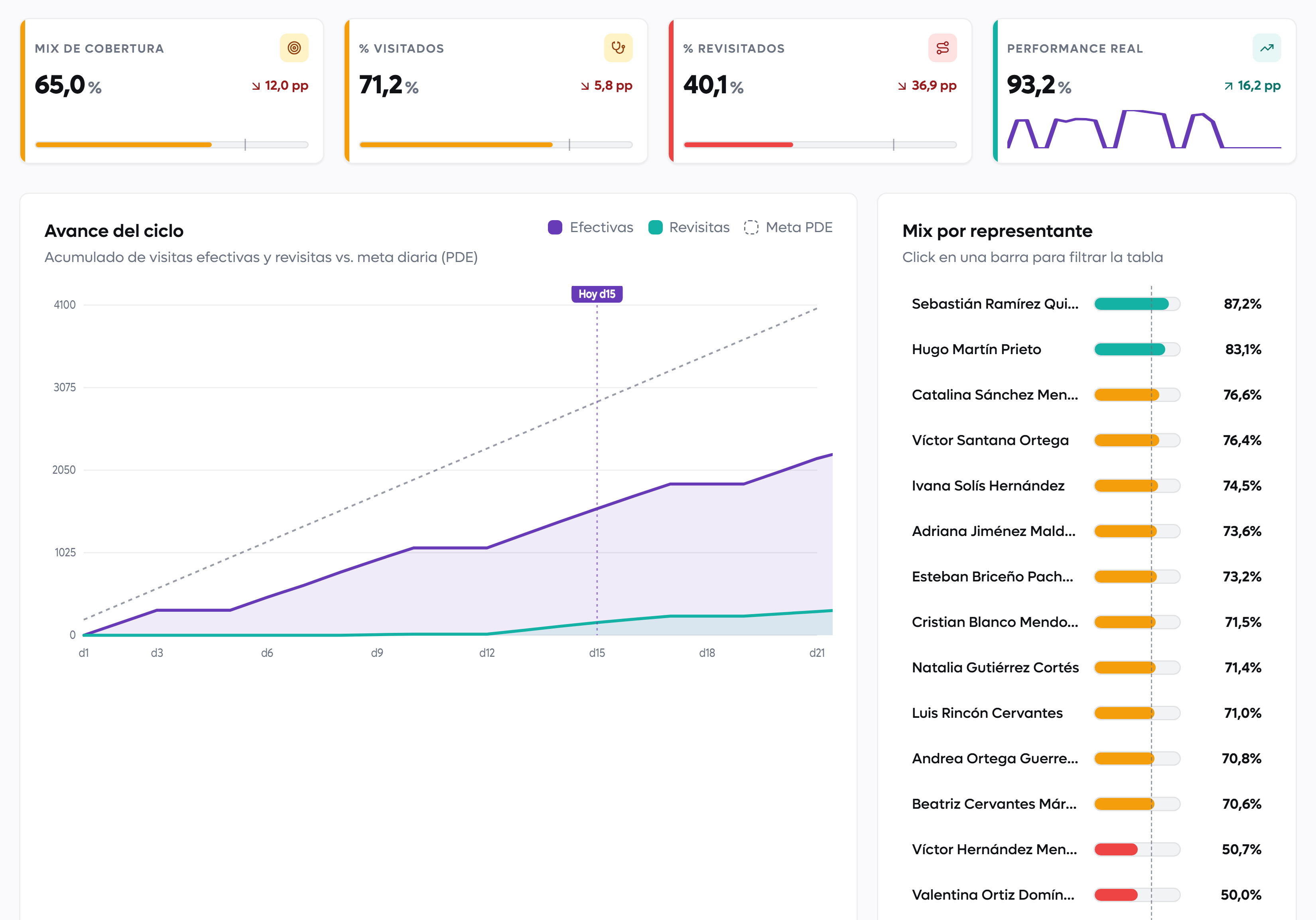The height and width of the screenshot is (920, 1316).
Task: Click the name 'Luis Rincón Cervantes'
Action: [x=987, y=713]
